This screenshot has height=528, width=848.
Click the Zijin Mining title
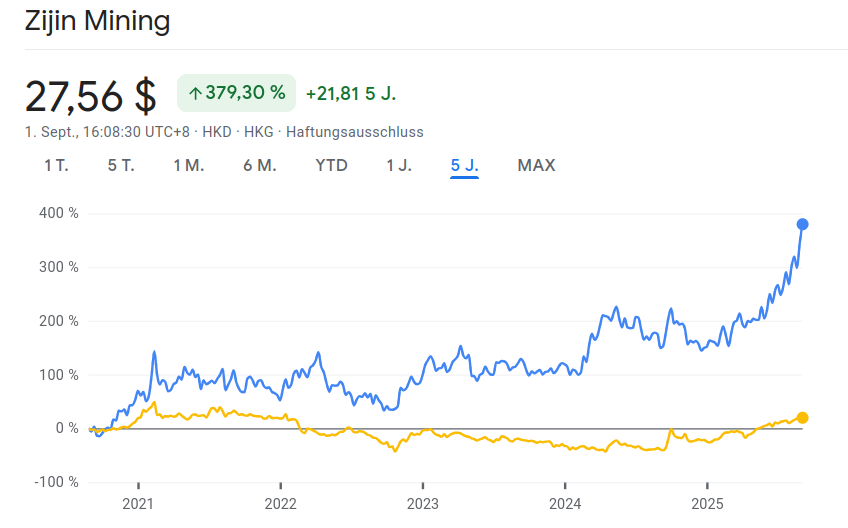click(x=97, y=21)
